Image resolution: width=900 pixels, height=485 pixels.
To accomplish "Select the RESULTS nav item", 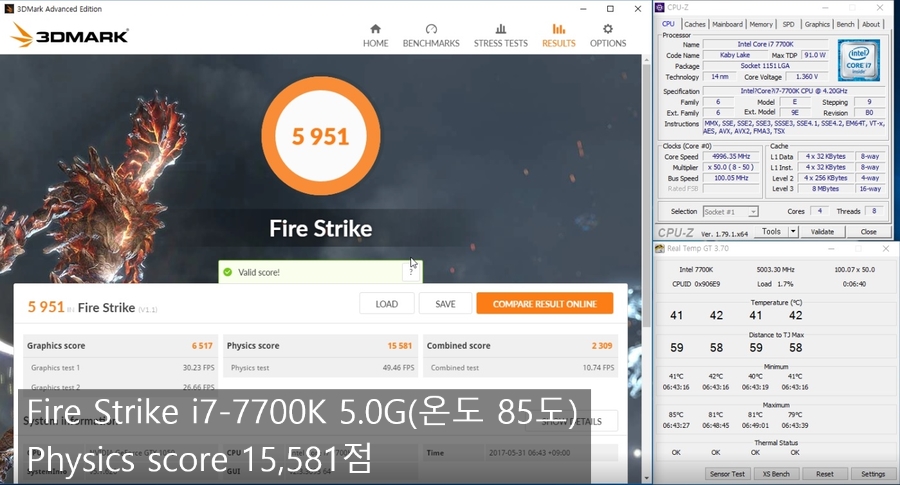I will [558, 36].
